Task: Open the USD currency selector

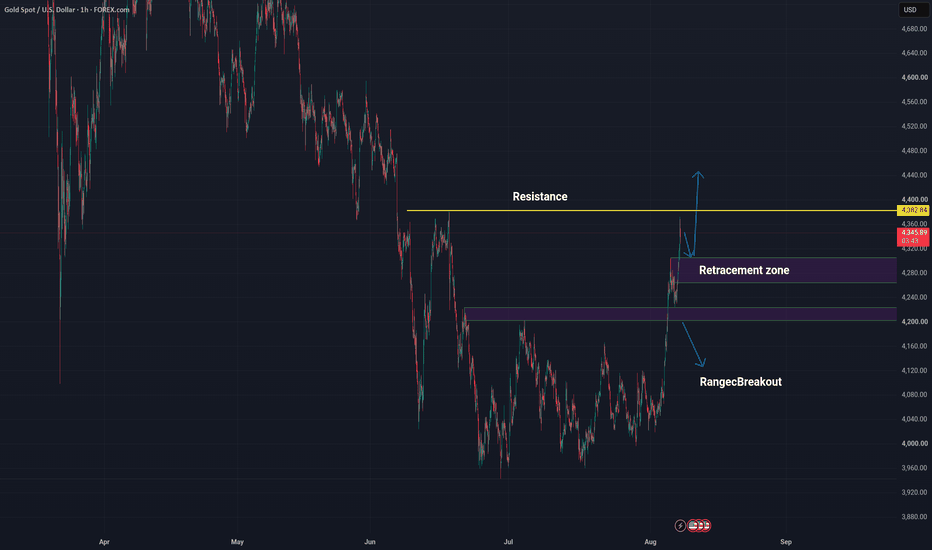Action: tap(913, 10)
